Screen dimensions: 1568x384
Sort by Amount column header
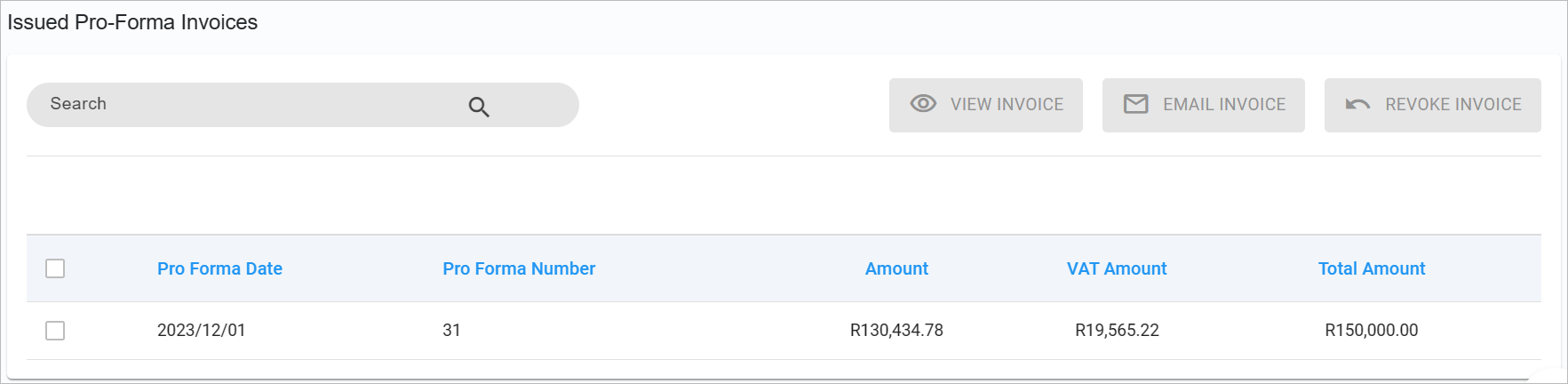896,268
